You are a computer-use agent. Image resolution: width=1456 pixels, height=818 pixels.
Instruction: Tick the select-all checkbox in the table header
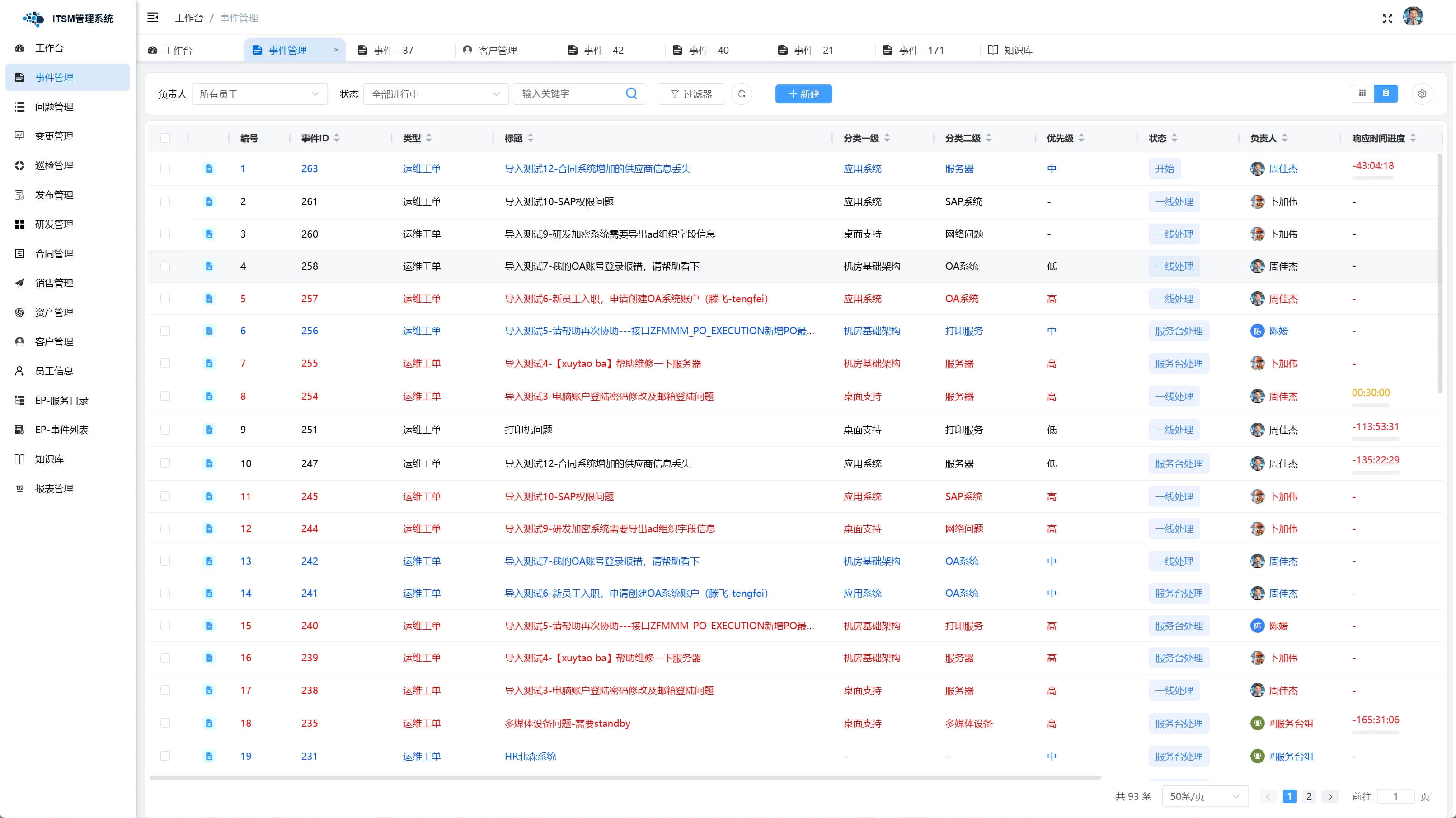[165, 138]
